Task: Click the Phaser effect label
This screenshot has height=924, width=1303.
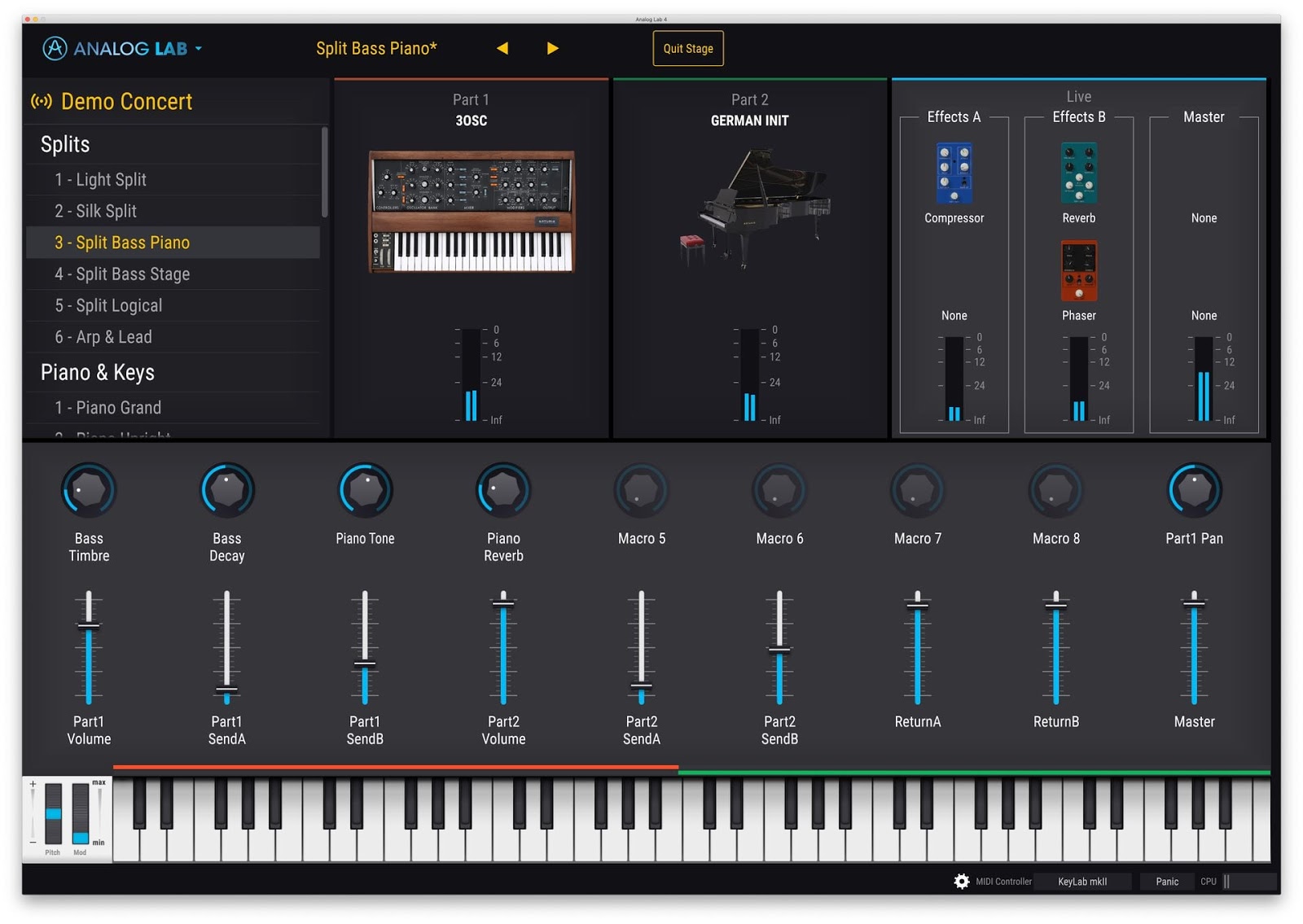Action: coord(1079,315)
